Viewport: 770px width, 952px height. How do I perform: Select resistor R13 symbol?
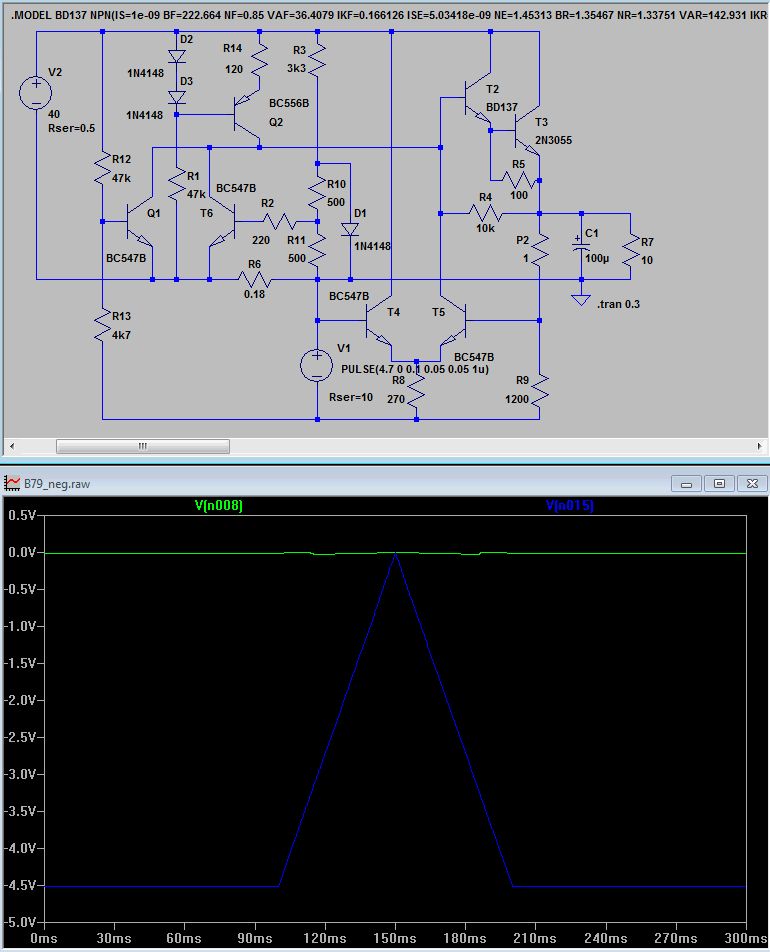102,325
